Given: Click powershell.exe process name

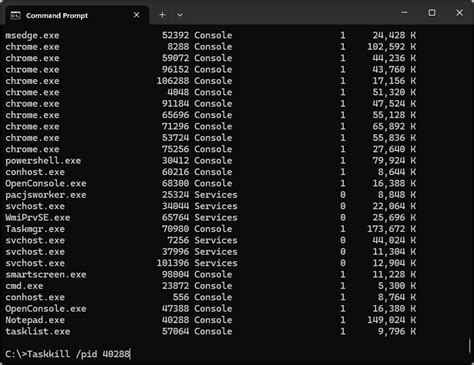Looking at the screenshot, I should [x=43, y=161].
